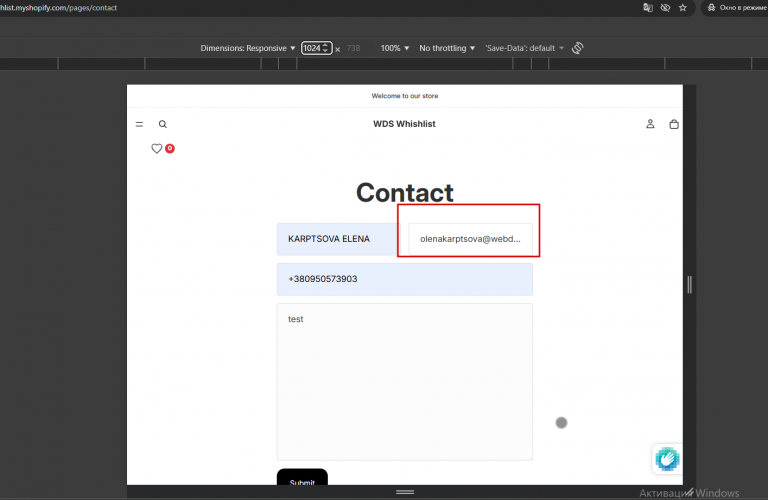Open the store search magnifier icon
768x500 pixels.
pos(163,124)
